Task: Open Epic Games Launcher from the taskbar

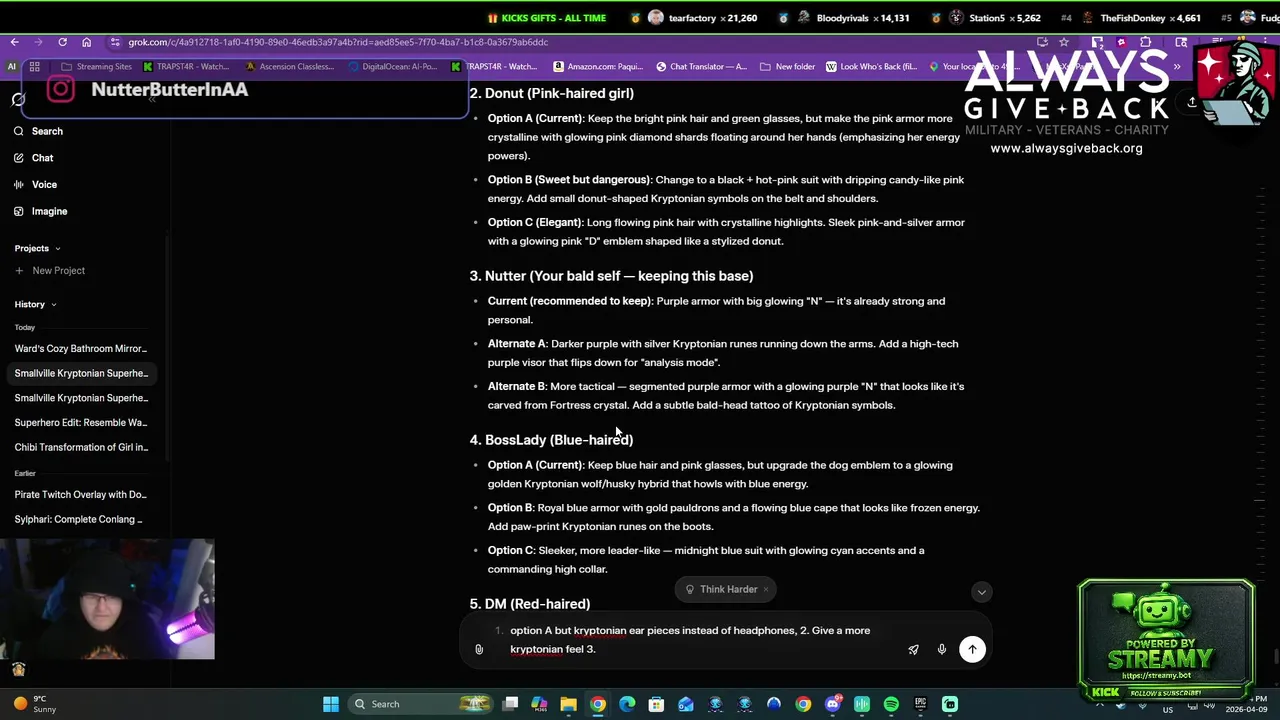Action: [x=920, y=704]
